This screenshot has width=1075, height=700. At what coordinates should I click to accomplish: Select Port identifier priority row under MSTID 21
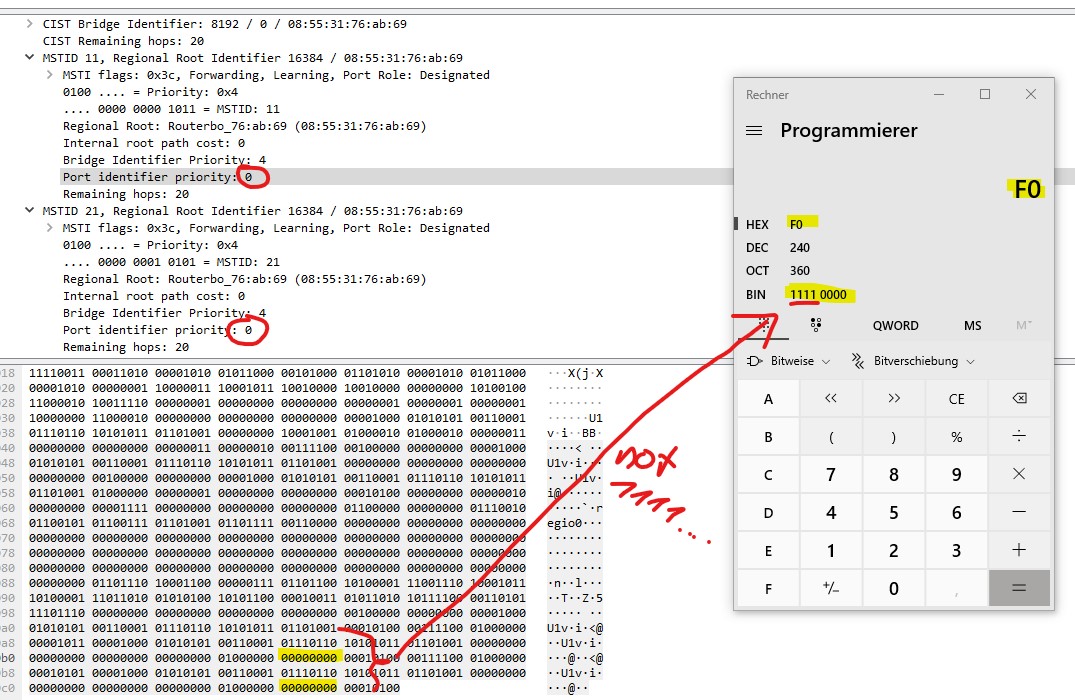click(158, 330)
